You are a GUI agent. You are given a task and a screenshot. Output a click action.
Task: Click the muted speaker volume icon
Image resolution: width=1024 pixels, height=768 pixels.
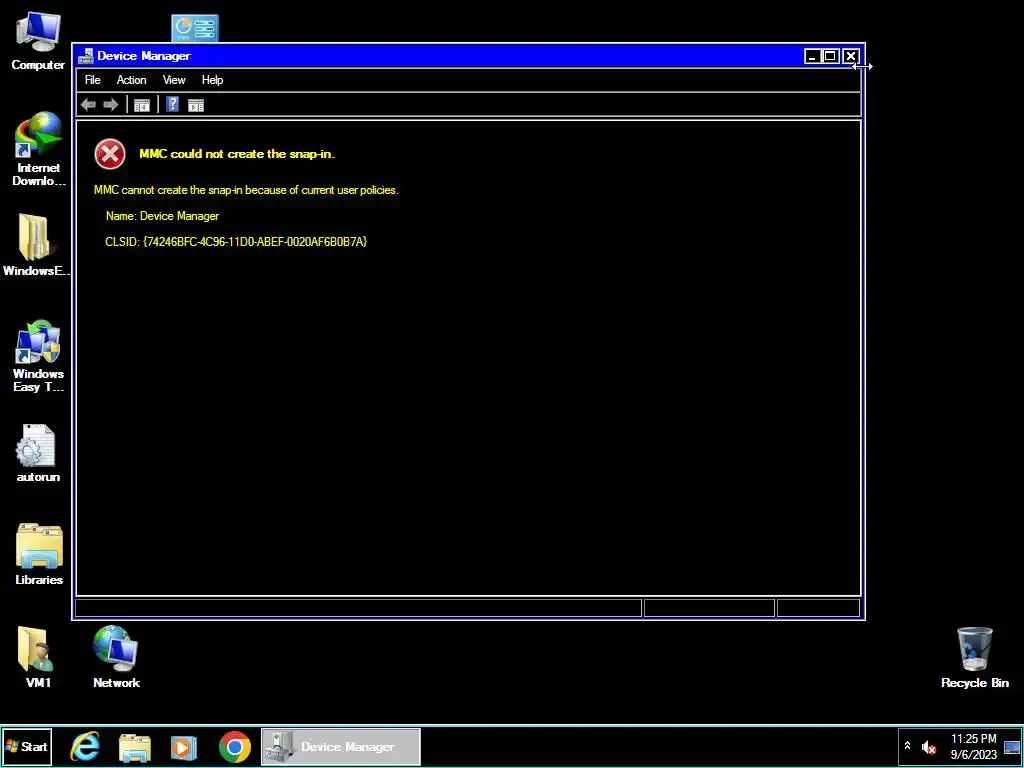point(929,747)
